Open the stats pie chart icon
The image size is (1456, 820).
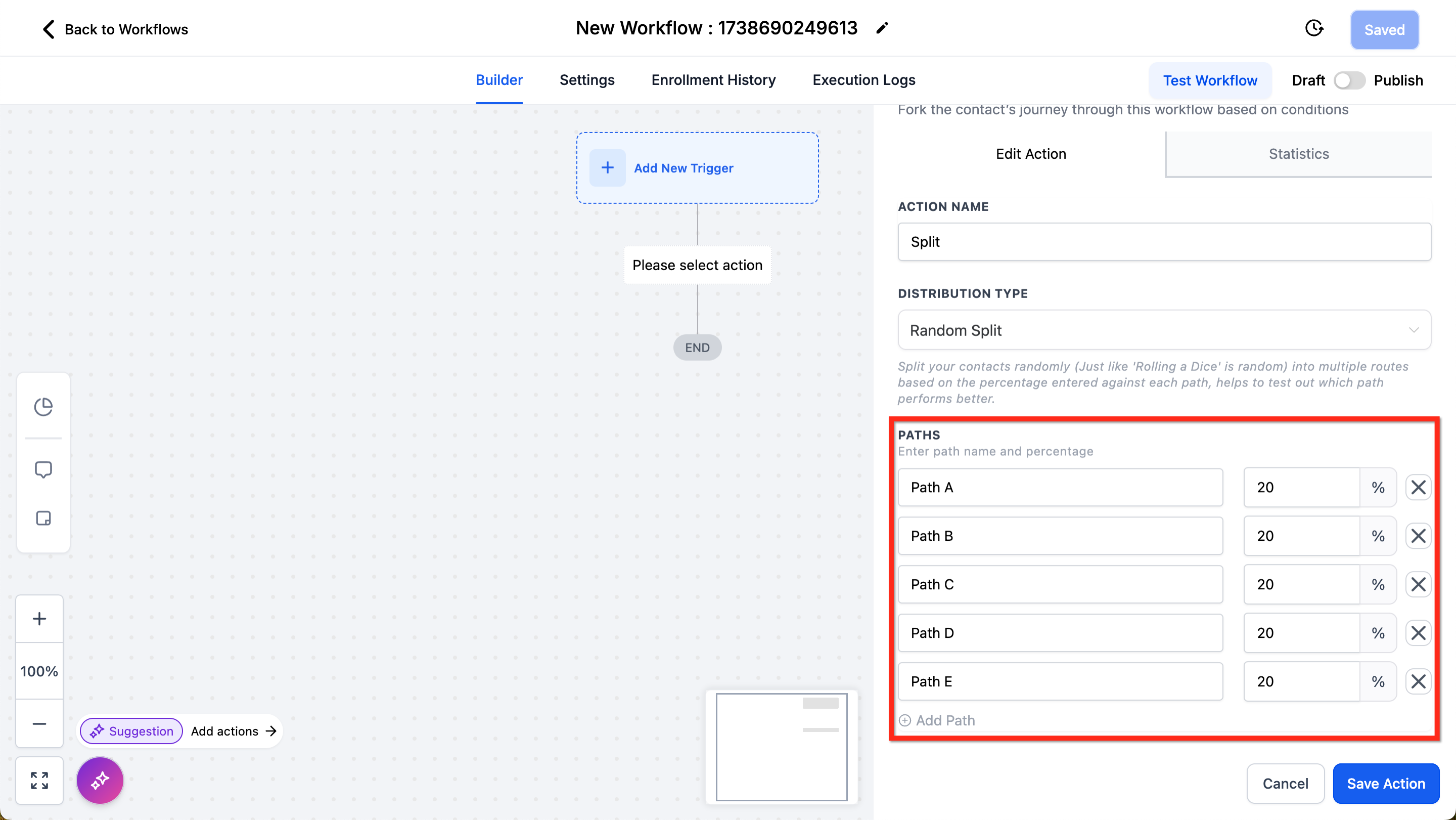point(43,406)
